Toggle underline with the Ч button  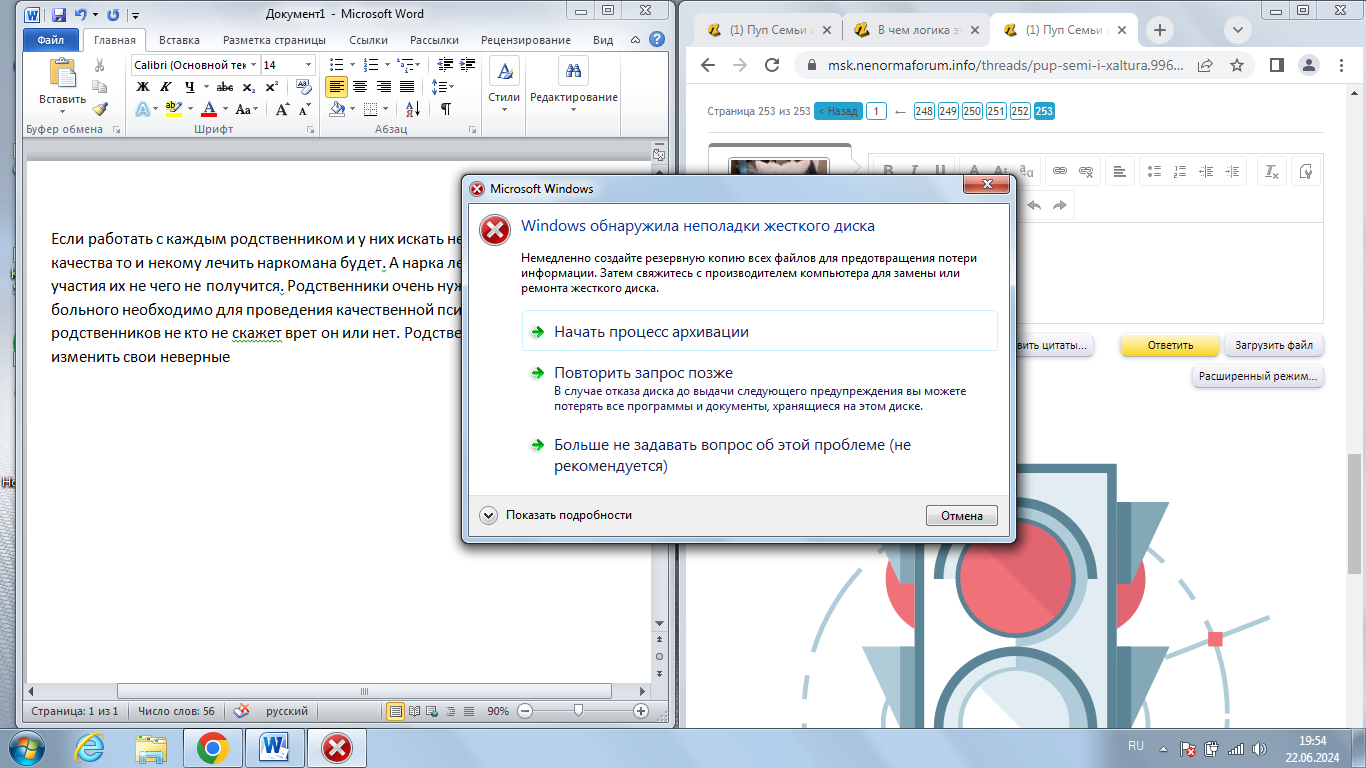coord(189,87)
